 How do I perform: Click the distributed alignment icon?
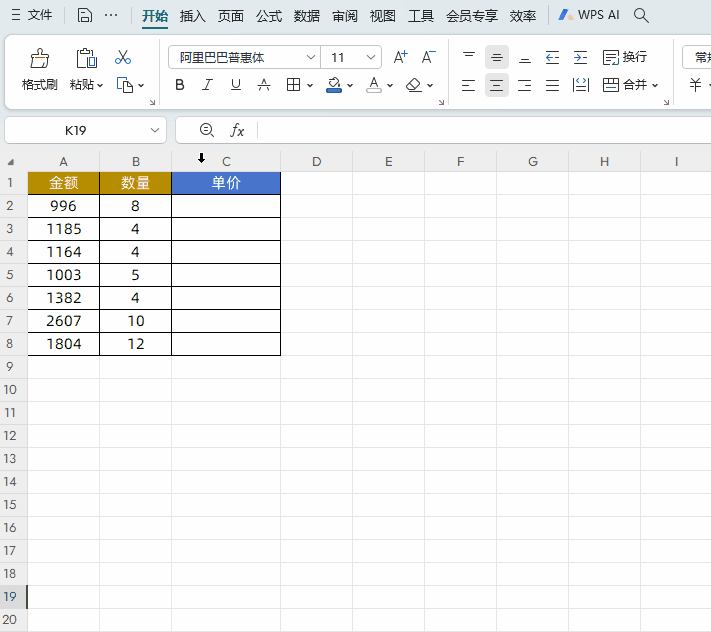click(580, 85)
